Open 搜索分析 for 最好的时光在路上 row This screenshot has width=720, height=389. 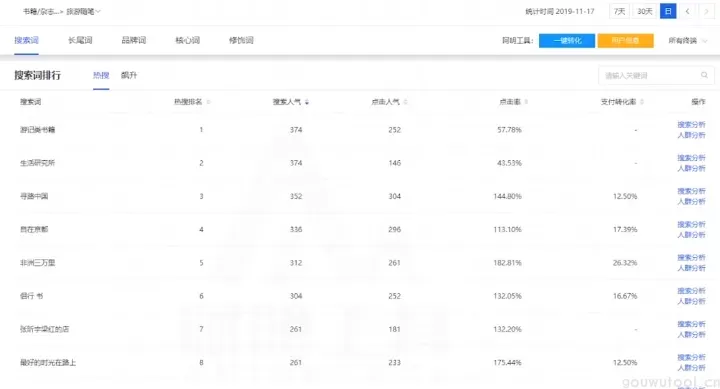[691, 357]
